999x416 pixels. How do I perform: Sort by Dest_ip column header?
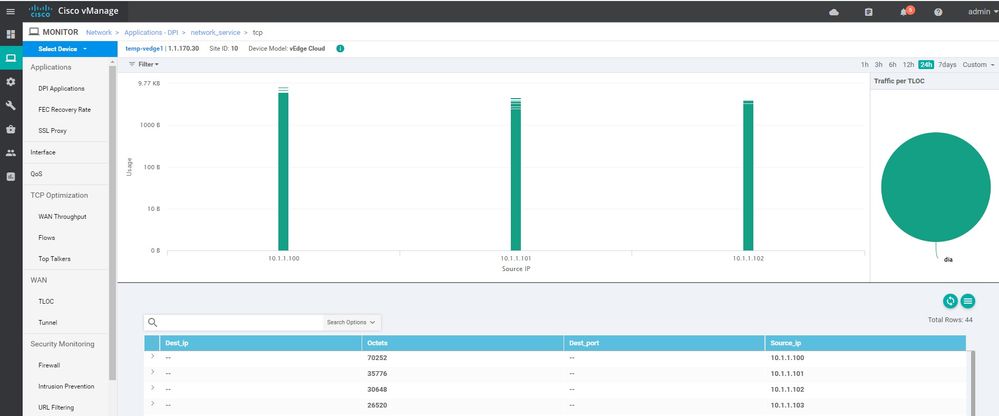point(261,343)
